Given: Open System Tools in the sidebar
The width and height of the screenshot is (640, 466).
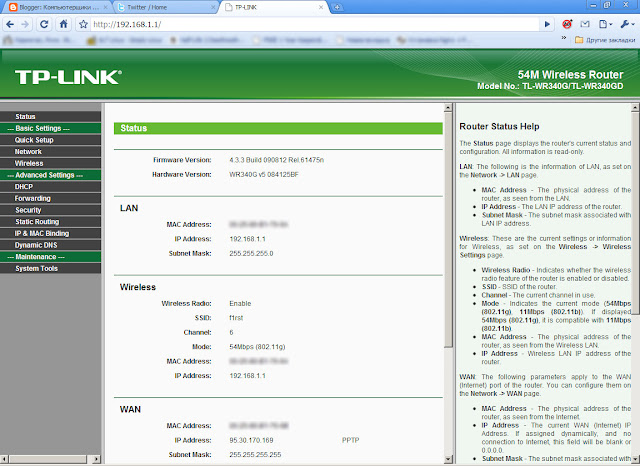Looking at the screenshot, I should click(x=51, y=269).
